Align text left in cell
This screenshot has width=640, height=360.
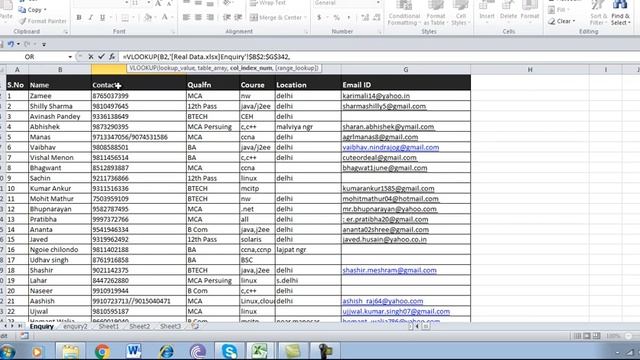click(186, 18)
